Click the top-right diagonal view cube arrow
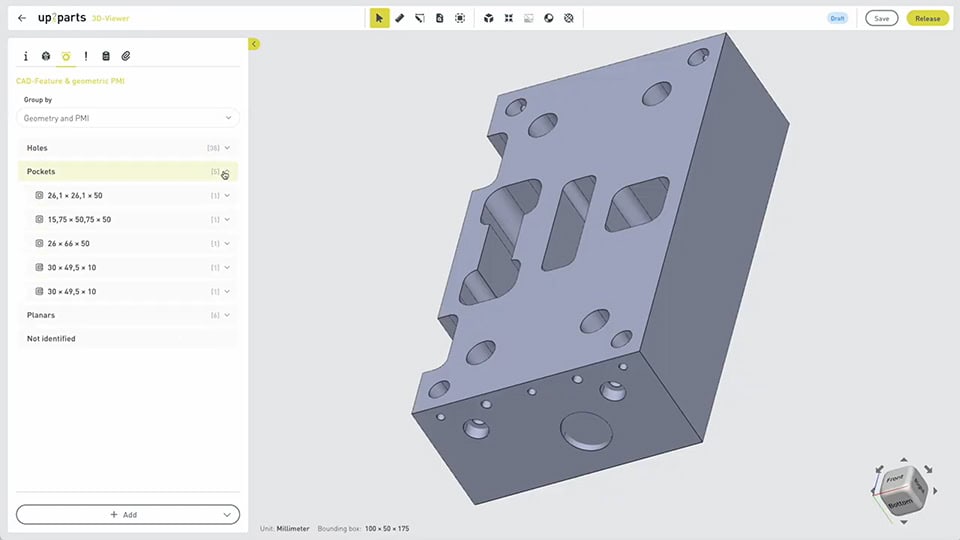 928,469
